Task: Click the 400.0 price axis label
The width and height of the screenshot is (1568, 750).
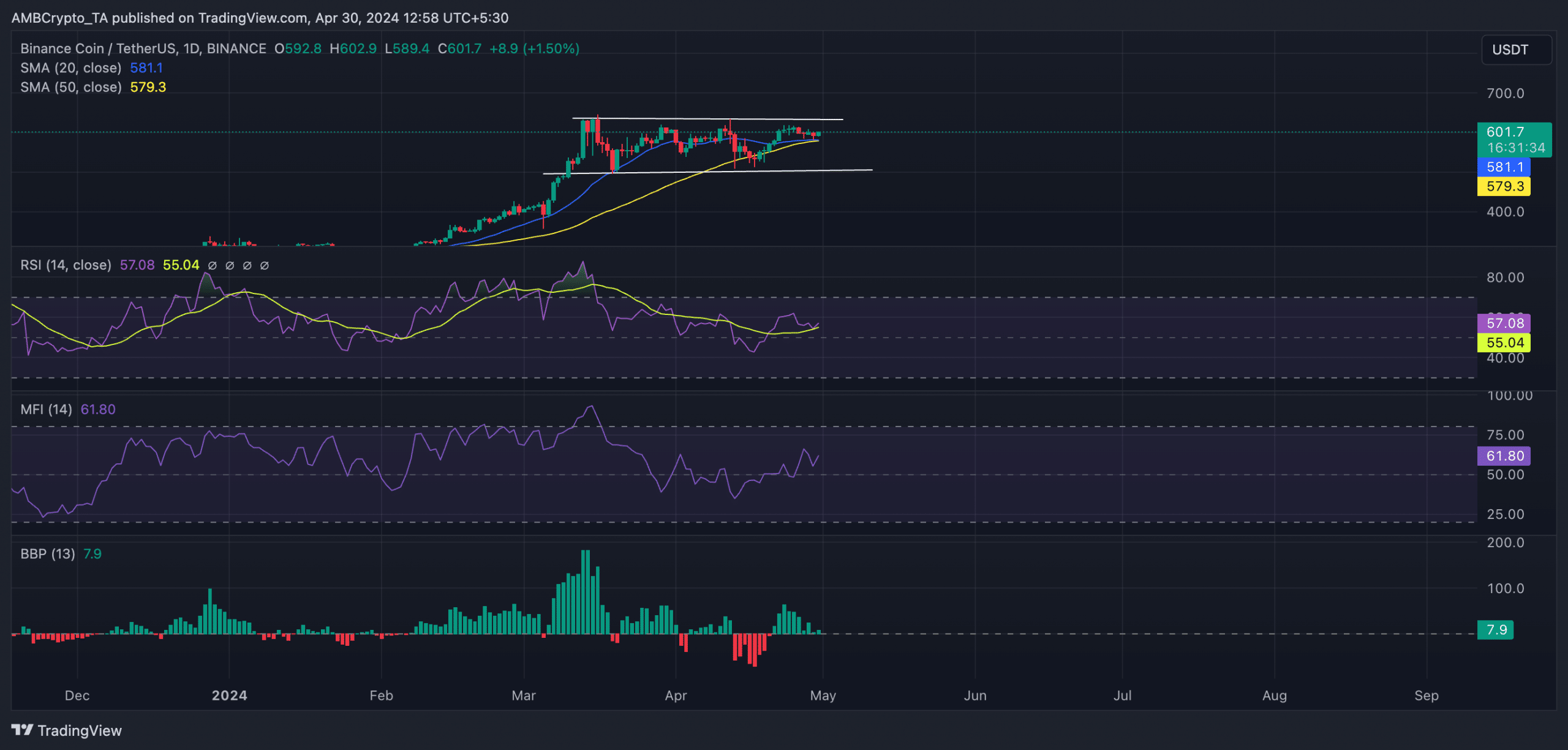Action: coord(1505,212)
